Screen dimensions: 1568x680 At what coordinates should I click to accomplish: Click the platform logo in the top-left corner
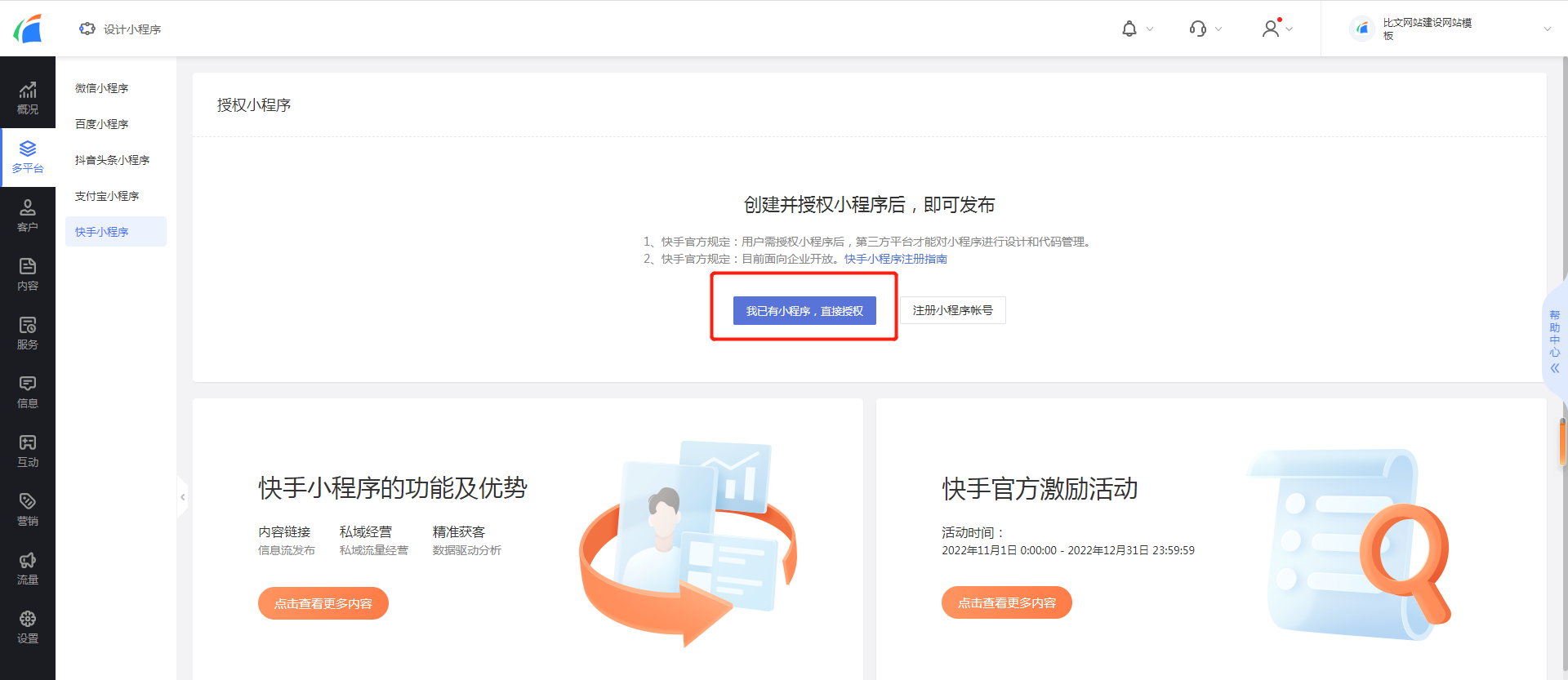[28, 29]
